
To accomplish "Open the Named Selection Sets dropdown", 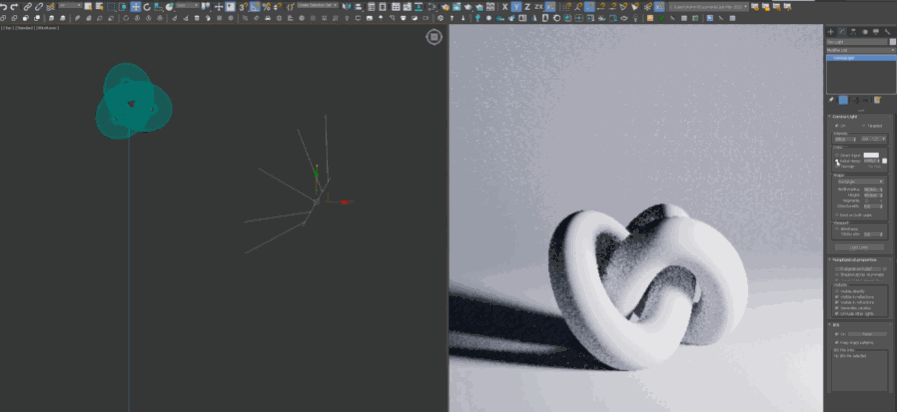I will point(318,5).
